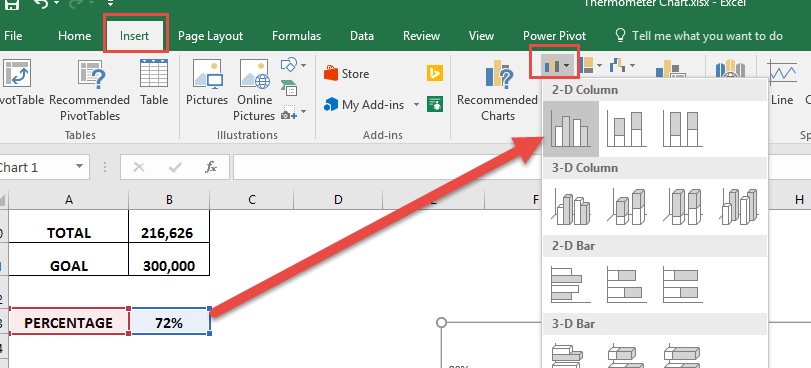Open the Name Box dropdown arrow
Viewport: 811px width, 368px height.
[79, 167]
